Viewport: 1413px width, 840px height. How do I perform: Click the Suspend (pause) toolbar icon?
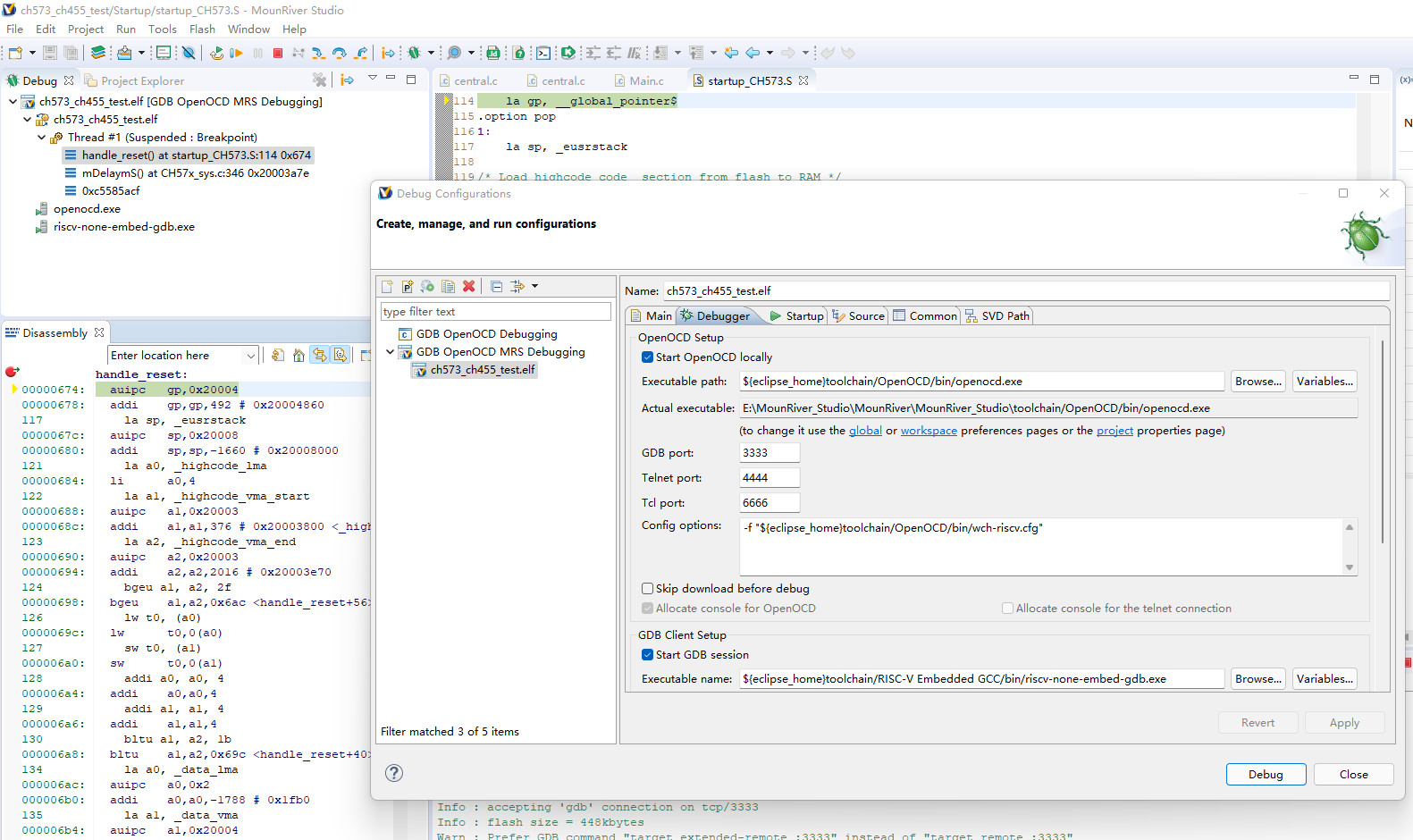(258, 53)
